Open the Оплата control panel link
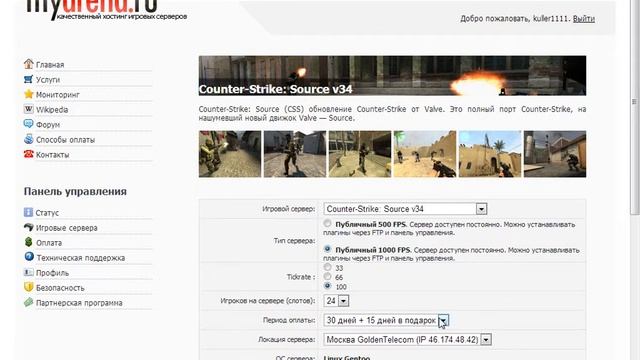 pos(49,243)
